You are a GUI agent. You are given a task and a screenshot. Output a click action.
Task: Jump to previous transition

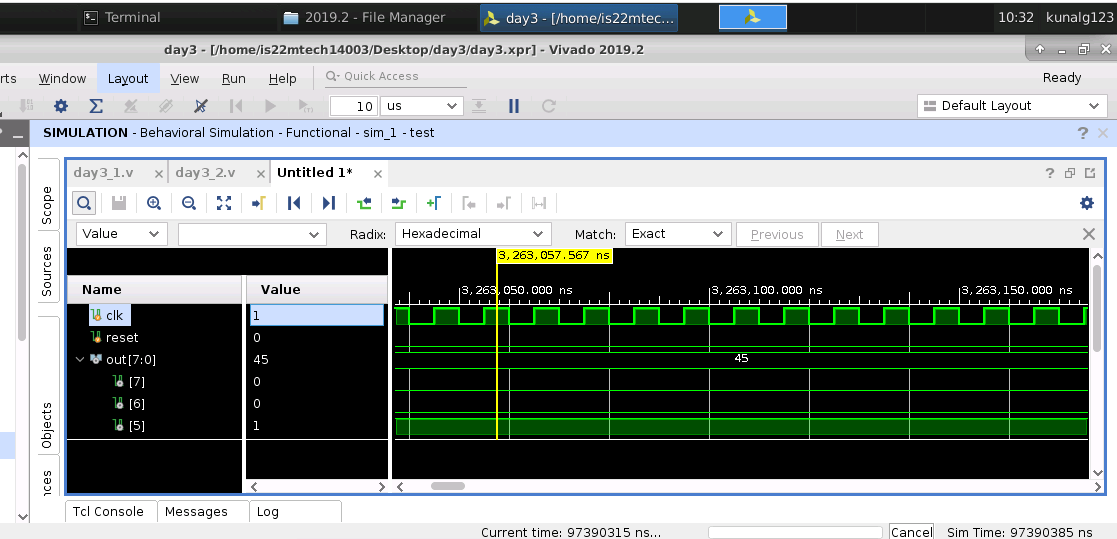pos(364,204)
